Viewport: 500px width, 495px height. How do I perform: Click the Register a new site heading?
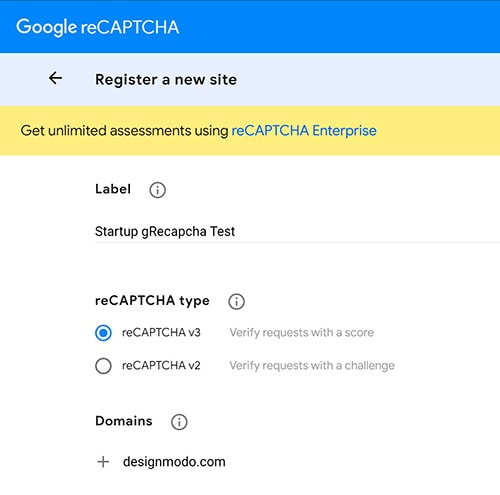166,80
